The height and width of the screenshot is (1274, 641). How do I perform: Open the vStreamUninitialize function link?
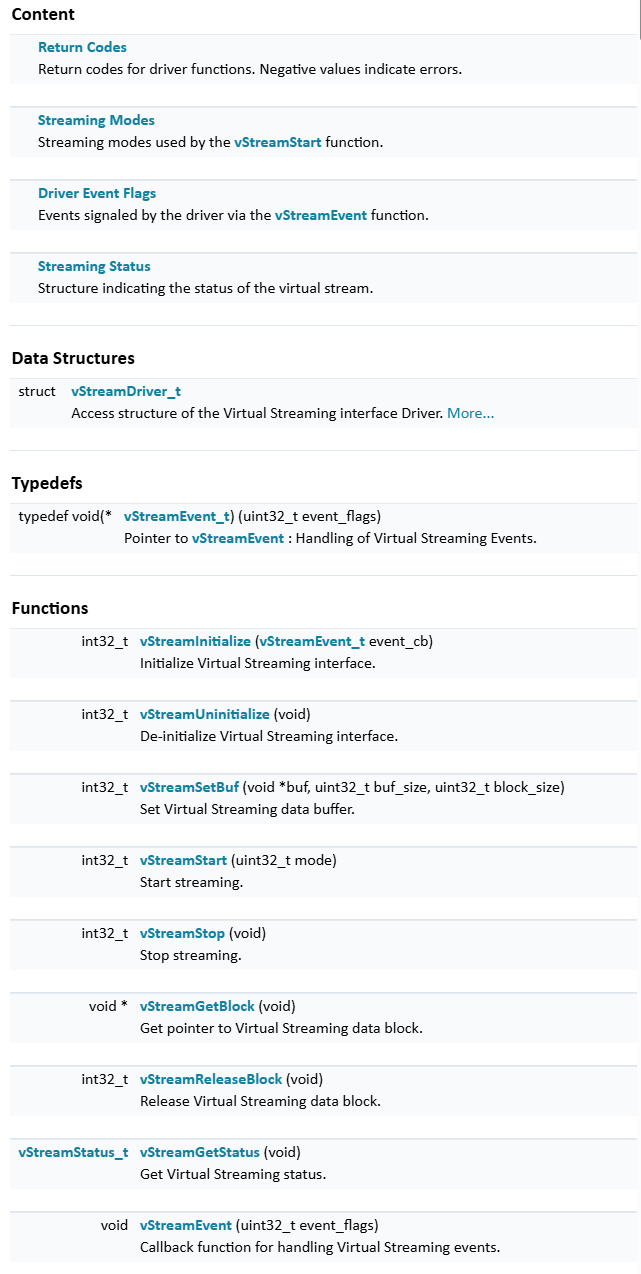click(204, 714)
